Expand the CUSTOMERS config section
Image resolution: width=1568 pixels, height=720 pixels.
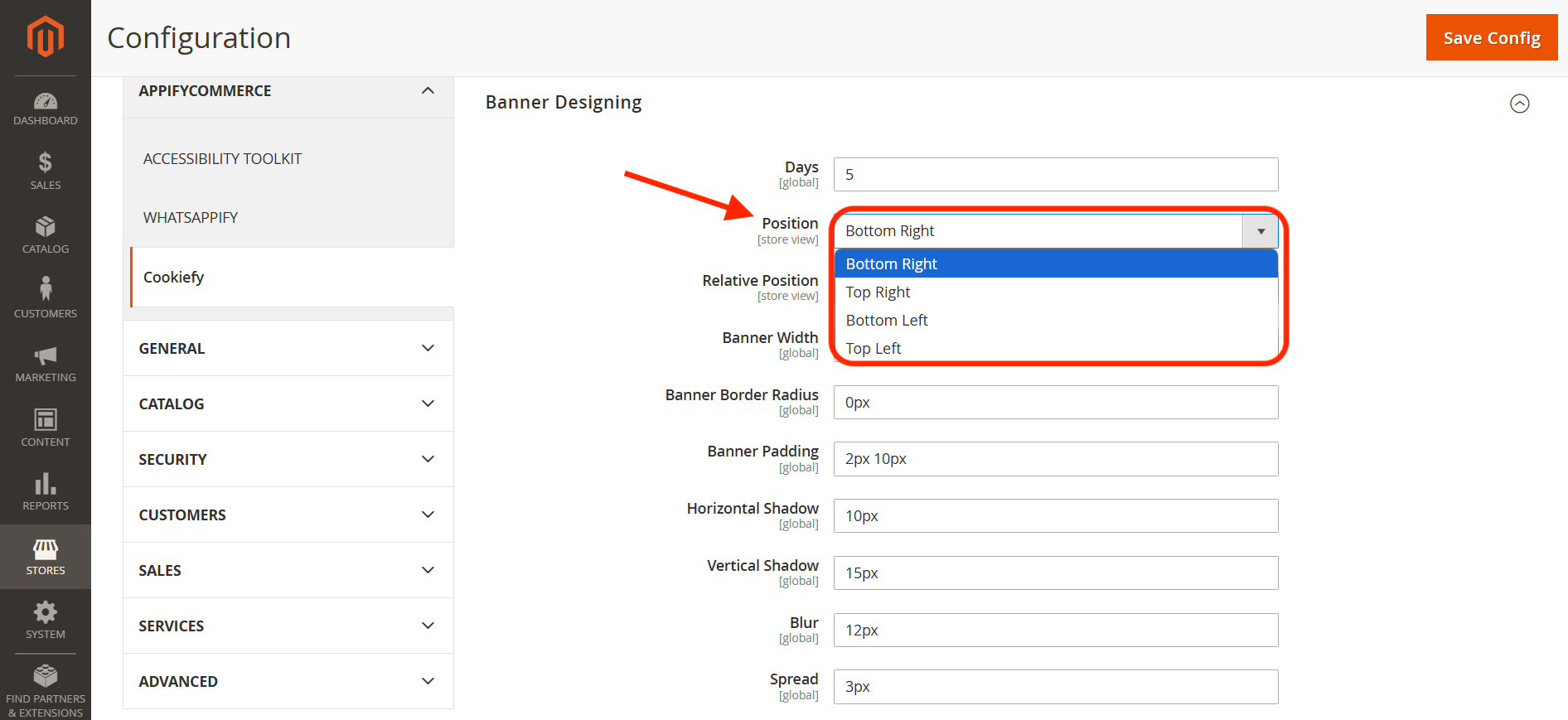(288, 515)
